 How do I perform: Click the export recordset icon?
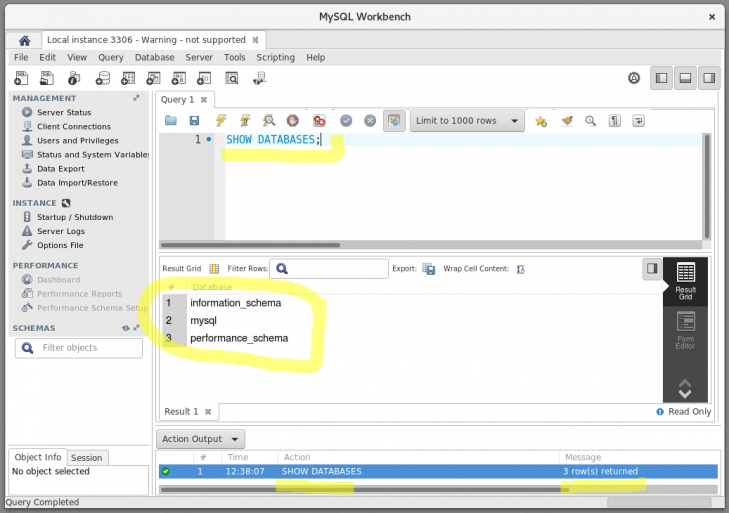coord(429,269)
